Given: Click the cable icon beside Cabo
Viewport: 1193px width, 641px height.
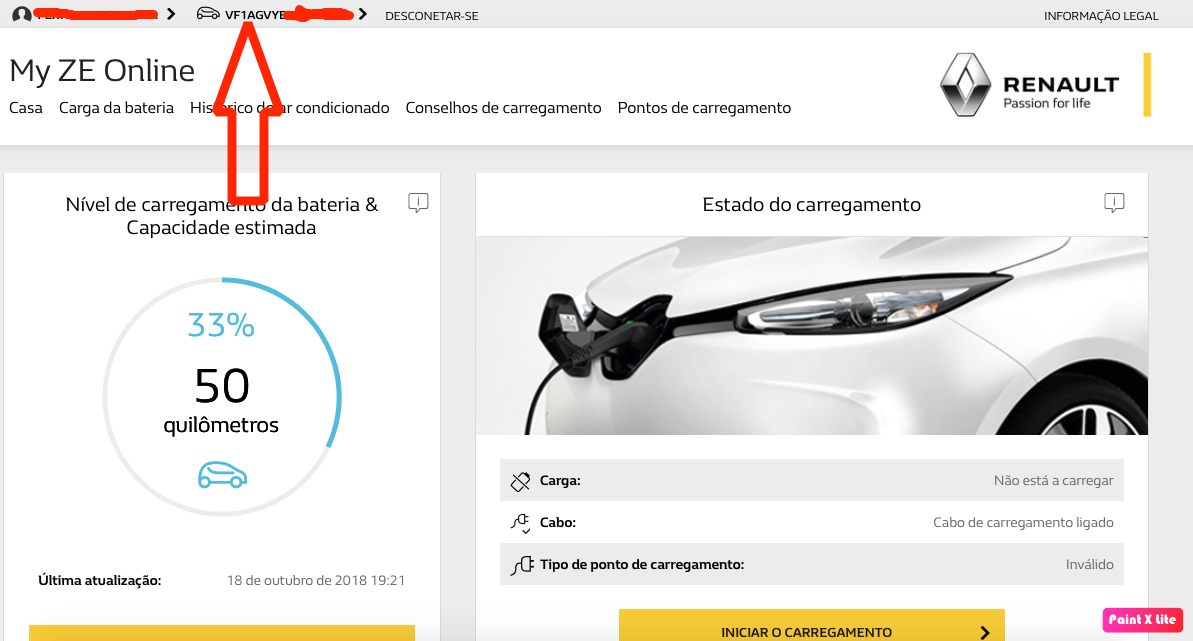Looking at the screenshot, I should click(x=520, y=523).
